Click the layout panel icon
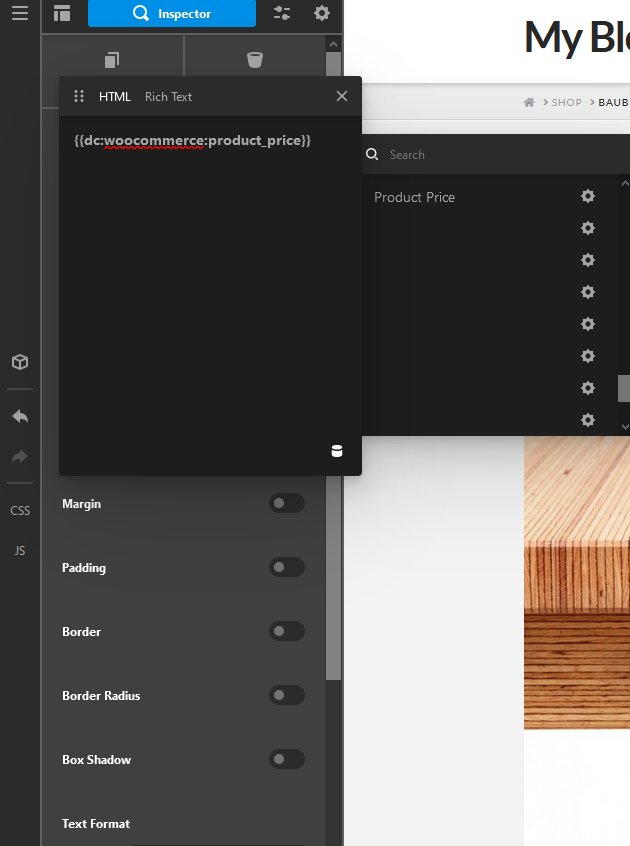The width and height of the screenshot is (630, 846). pyautogui.click(x=62, y=14)
